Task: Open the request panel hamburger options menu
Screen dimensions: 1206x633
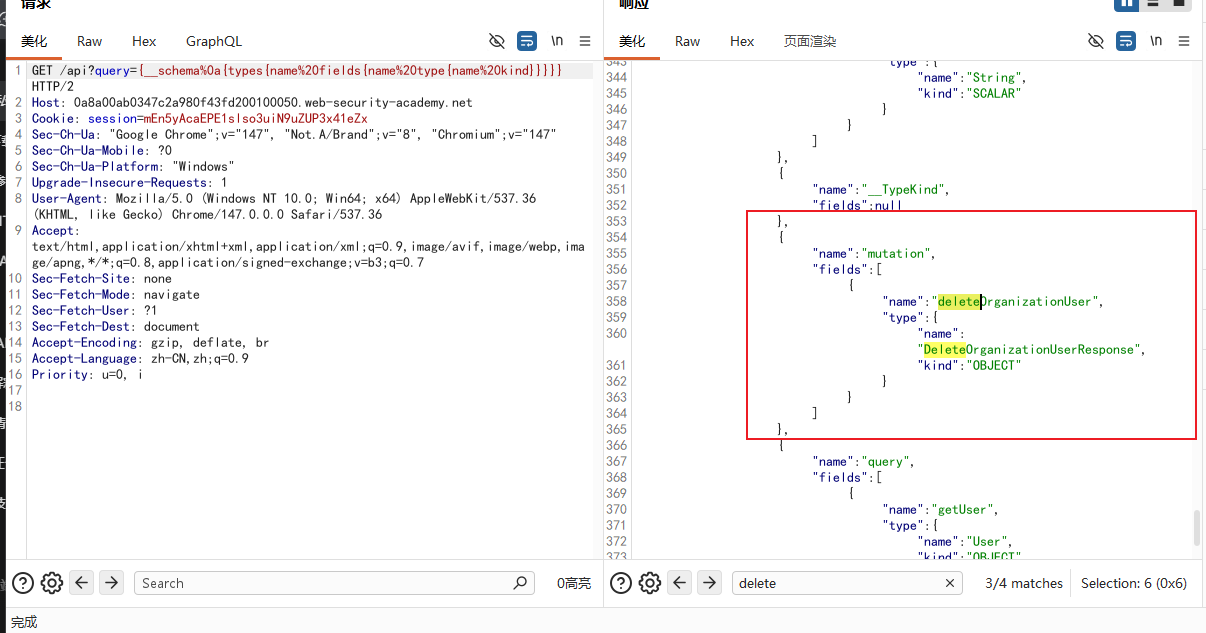Action: click(x=585, y=41)
